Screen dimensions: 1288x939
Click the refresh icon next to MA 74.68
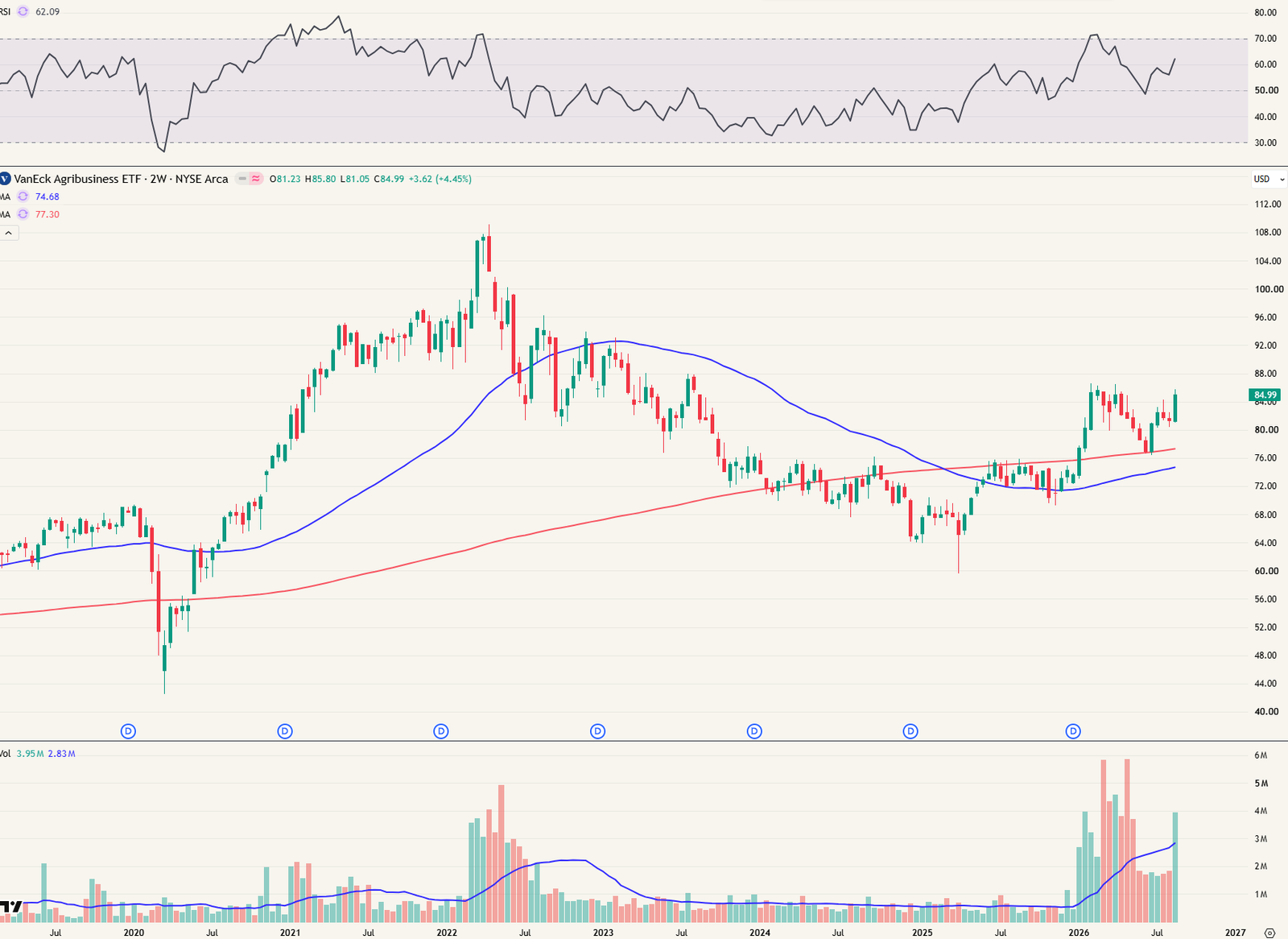pos(23,196)
